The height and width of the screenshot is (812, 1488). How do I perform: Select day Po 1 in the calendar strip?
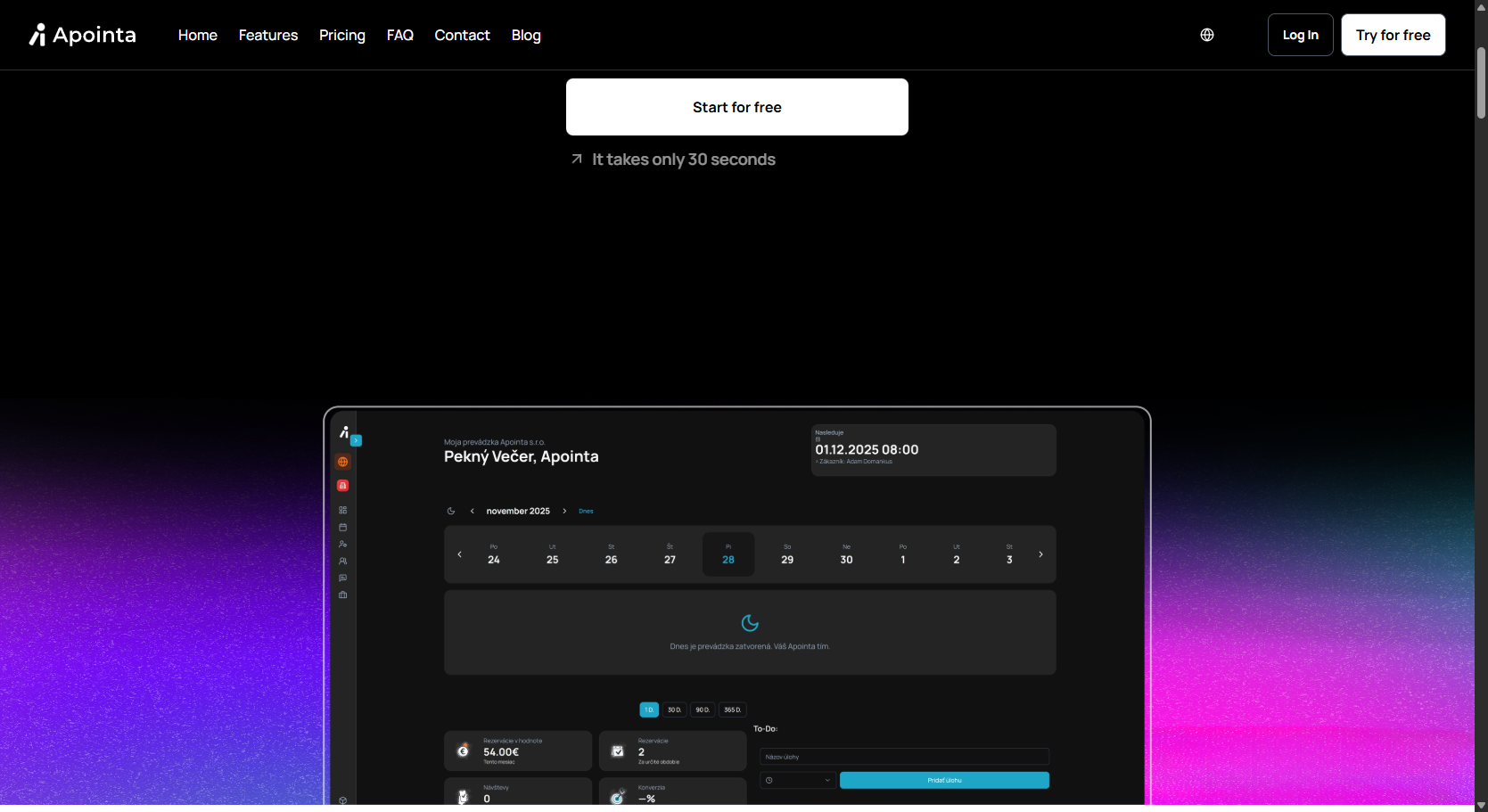(903, 554)
